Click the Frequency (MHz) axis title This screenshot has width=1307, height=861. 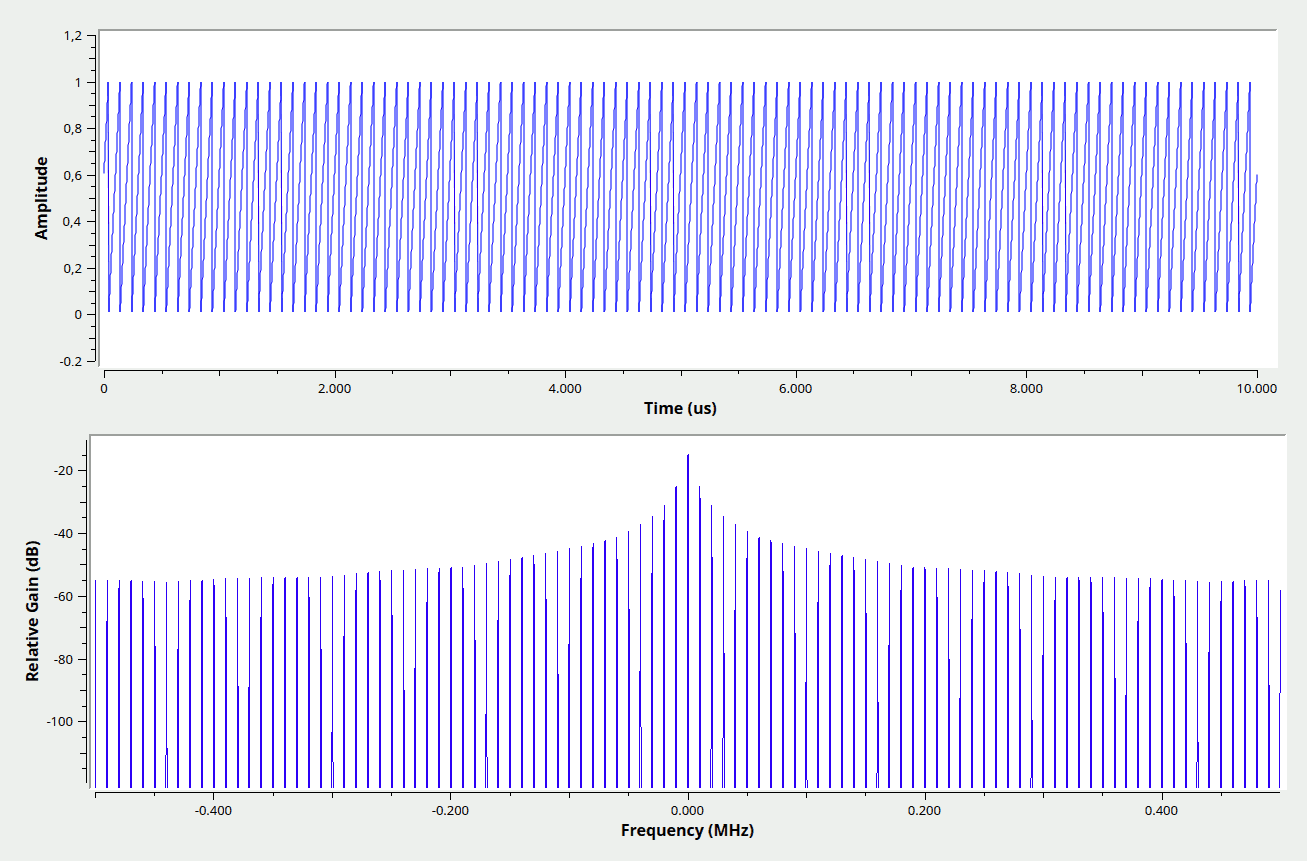click(687, 830)
